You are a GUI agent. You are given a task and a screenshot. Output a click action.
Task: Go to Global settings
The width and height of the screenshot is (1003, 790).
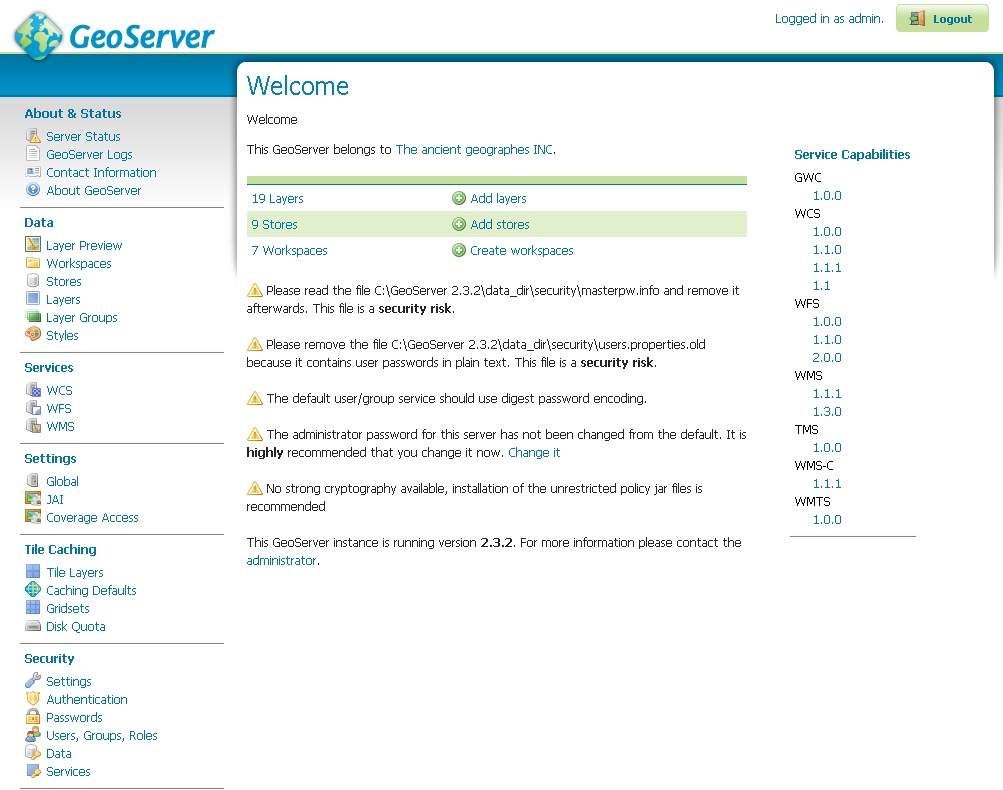pyautogui.click(x=62, y=481)
